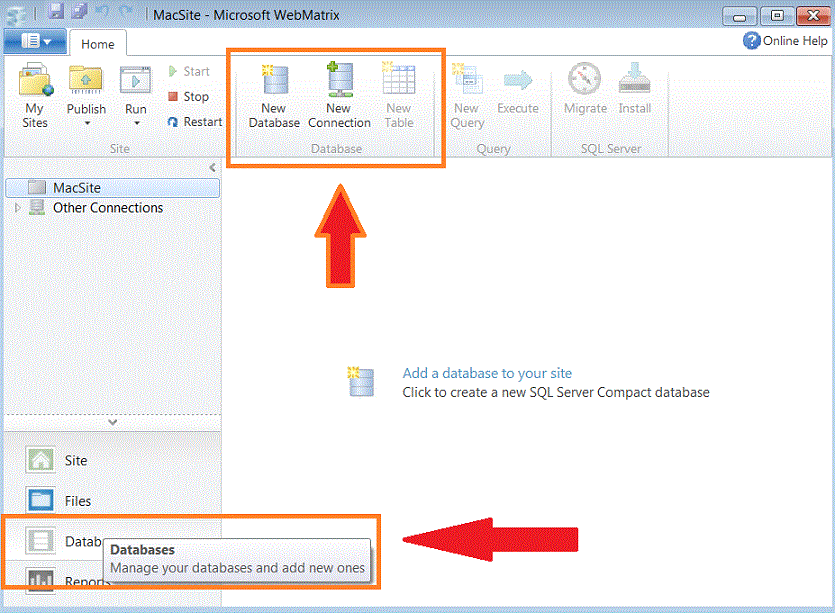Image resolution: width=835 pixels, height=613 pixels.
Task: Switch to the Home ribbon tab
Action: (98, 44)
